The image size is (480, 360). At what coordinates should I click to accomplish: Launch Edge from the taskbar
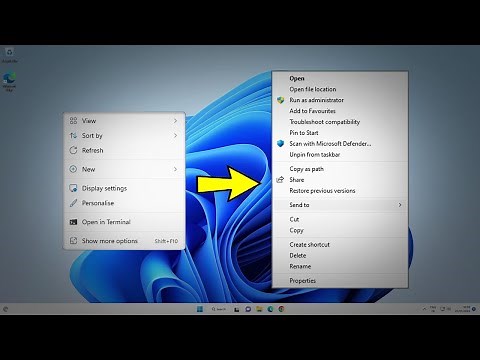(x=270, y=309)
